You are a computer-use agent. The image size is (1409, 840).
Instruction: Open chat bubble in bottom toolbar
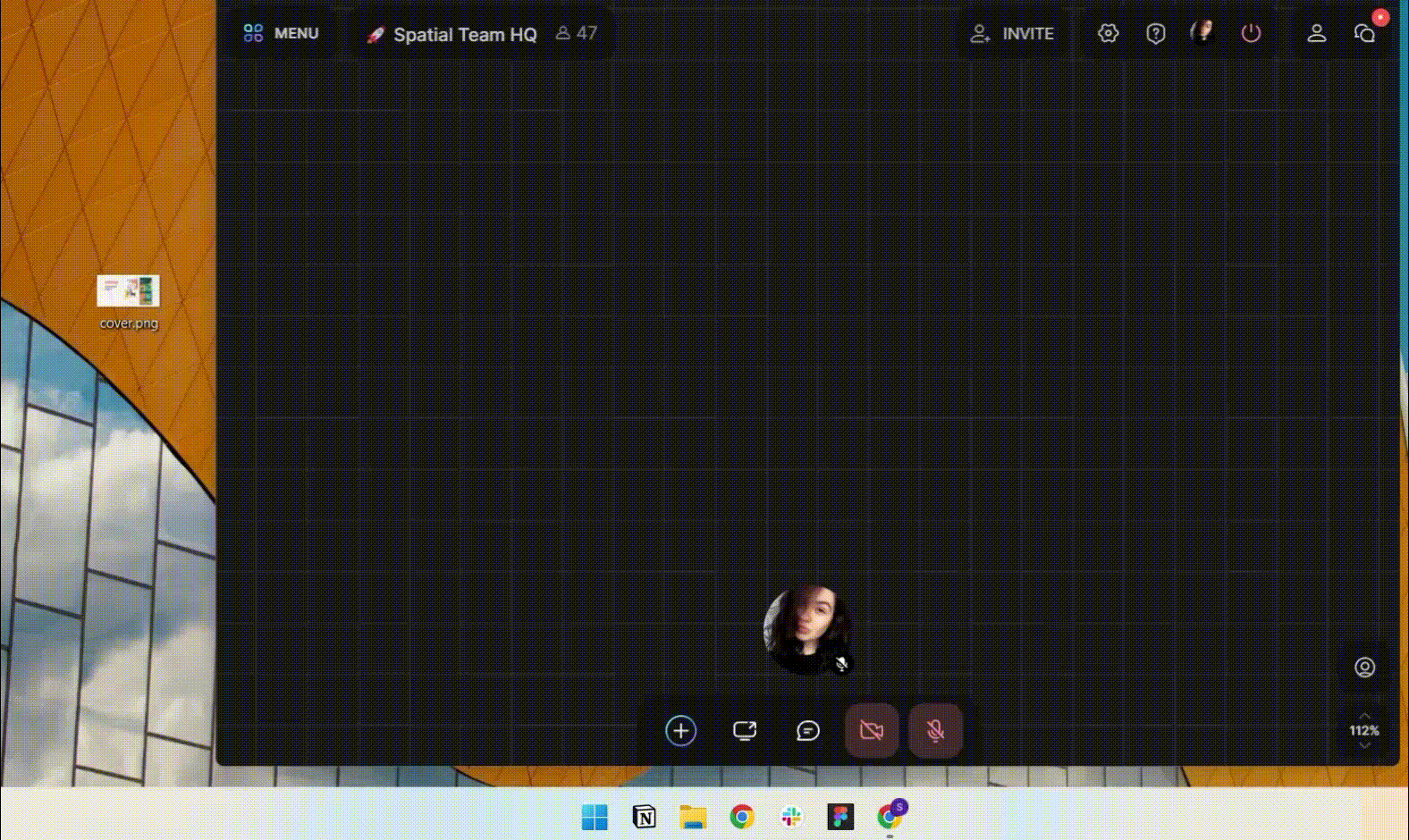(808, 731)
